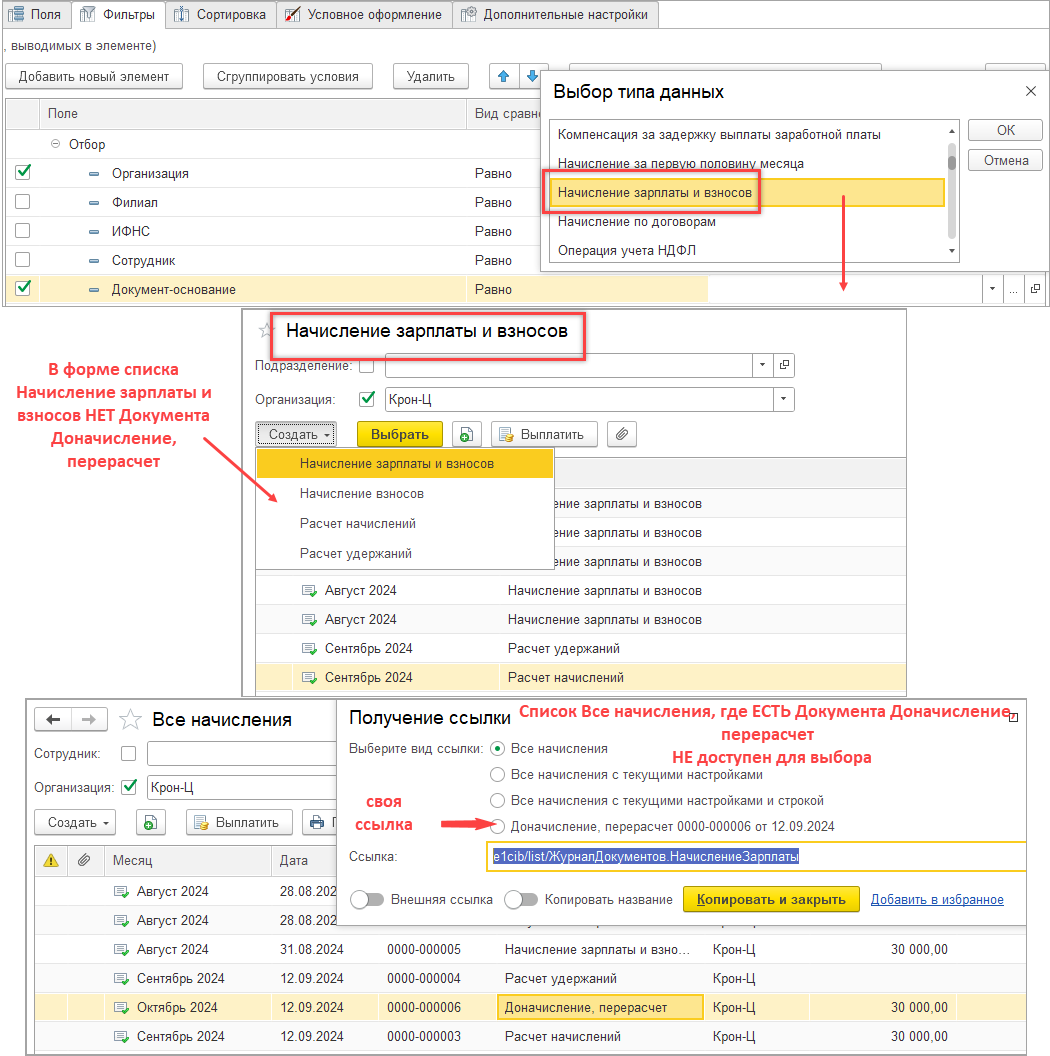Check the Филиал filter checkbox

pos(23,201)
